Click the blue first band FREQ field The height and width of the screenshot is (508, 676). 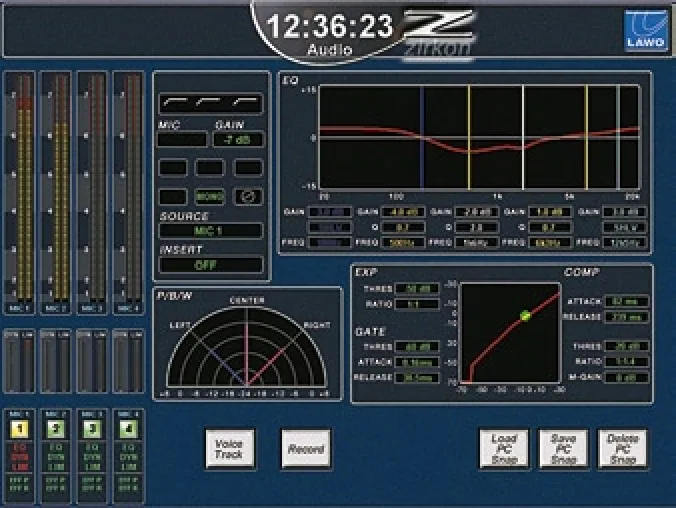coord(329,243)
